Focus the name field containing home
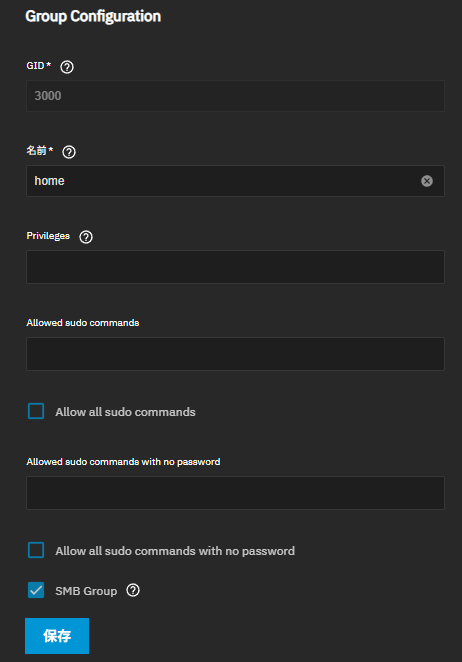Viewport: 462px width, 662px height. coord(235,181)
